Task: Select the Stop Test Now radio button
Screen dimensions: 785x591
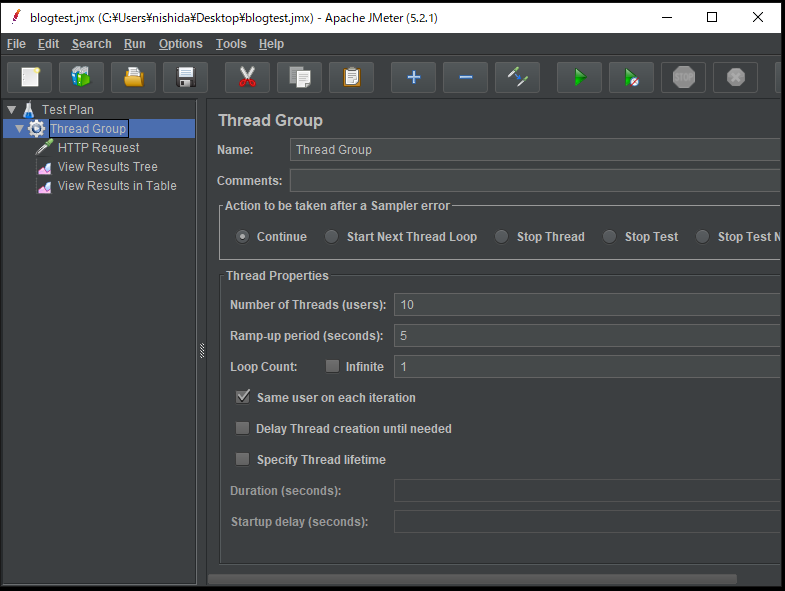Action: (x=702, y=236)
